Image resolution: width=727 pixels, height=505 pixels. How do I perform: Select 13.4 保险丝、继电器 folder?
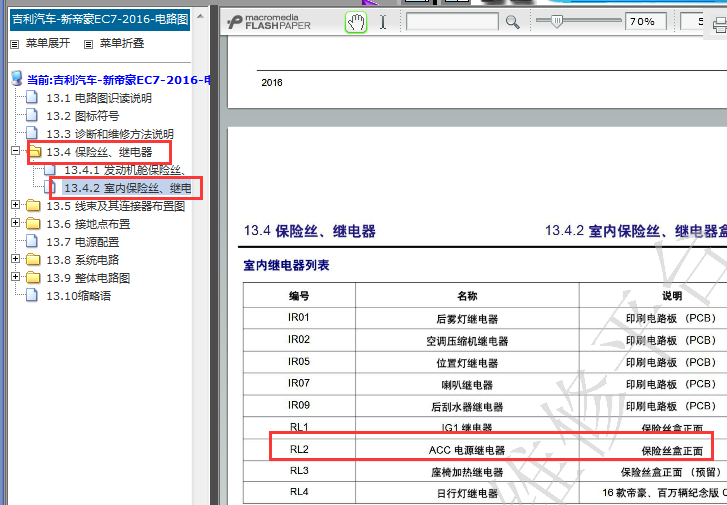click(x=99, y=152)
